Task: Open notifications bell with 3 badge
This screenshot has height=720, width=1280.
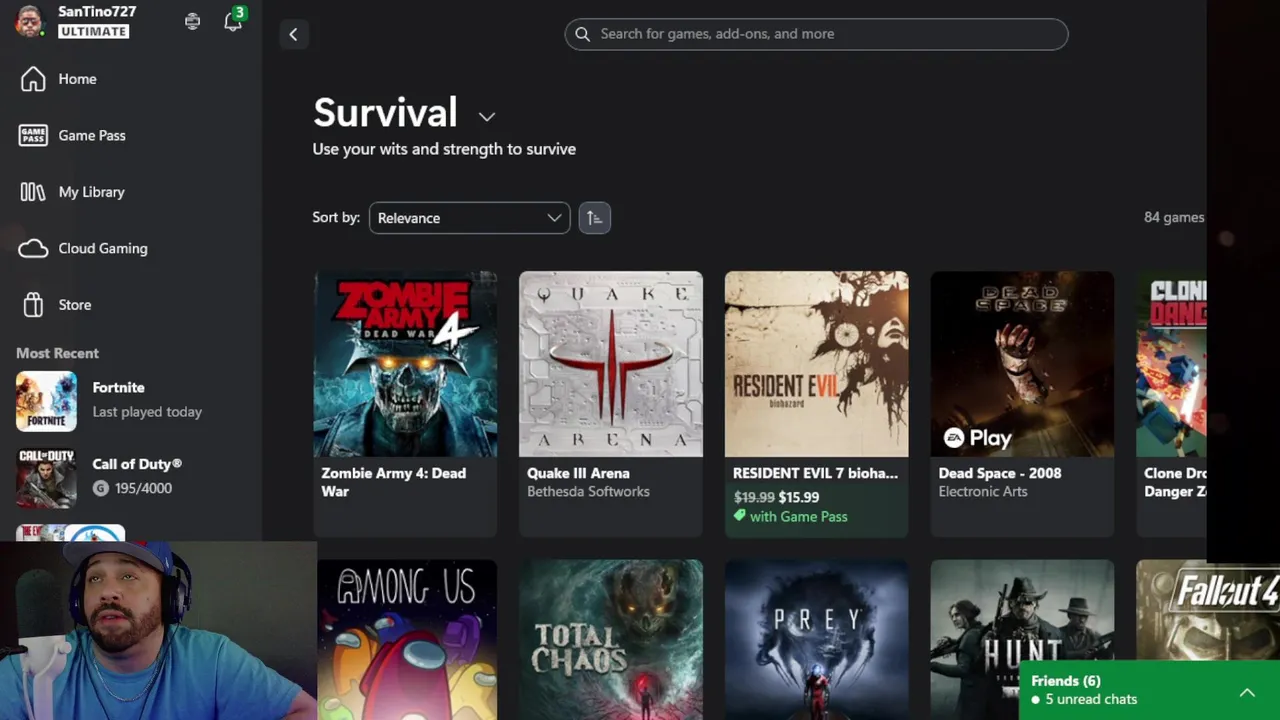Action: 233,20
